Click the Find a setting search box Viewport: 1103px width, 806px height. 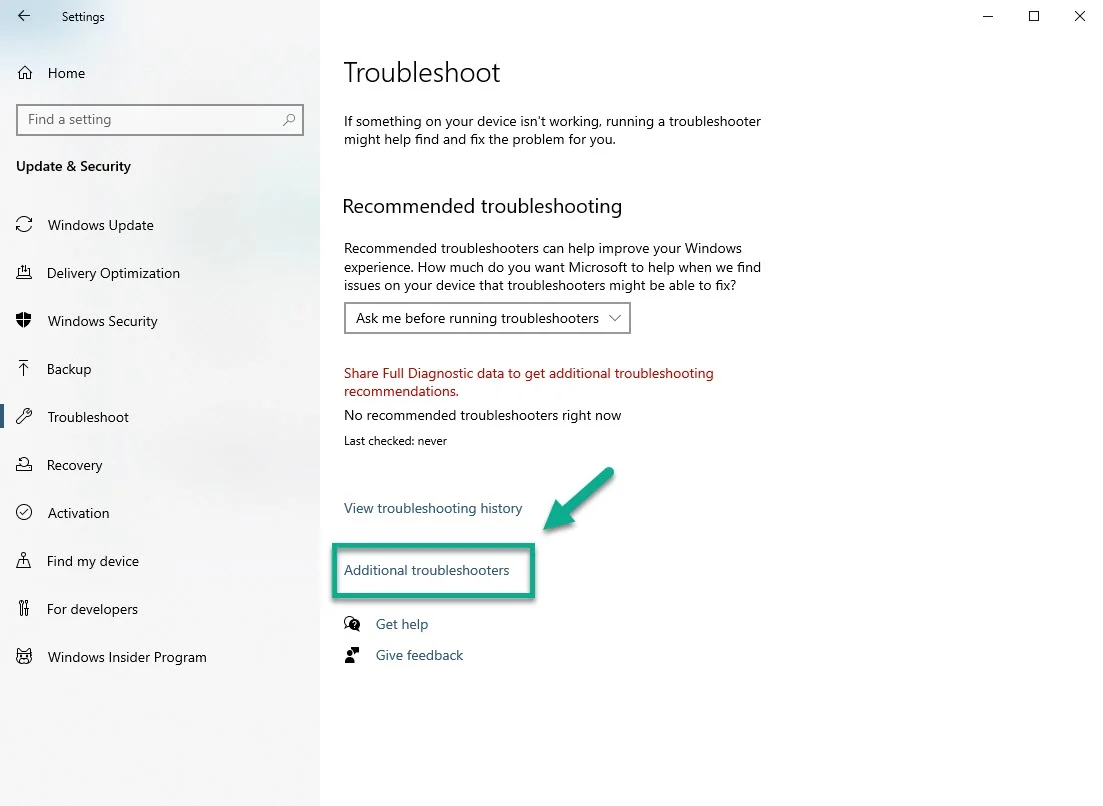point(160,120)
